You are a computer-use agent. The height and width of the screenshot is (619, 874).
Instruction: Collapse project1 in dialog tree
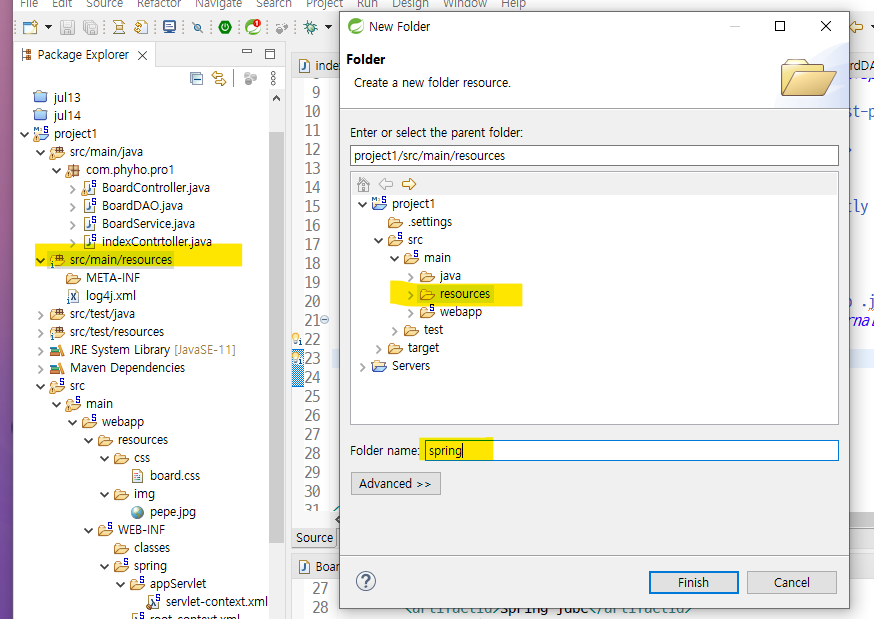point(362,204)
